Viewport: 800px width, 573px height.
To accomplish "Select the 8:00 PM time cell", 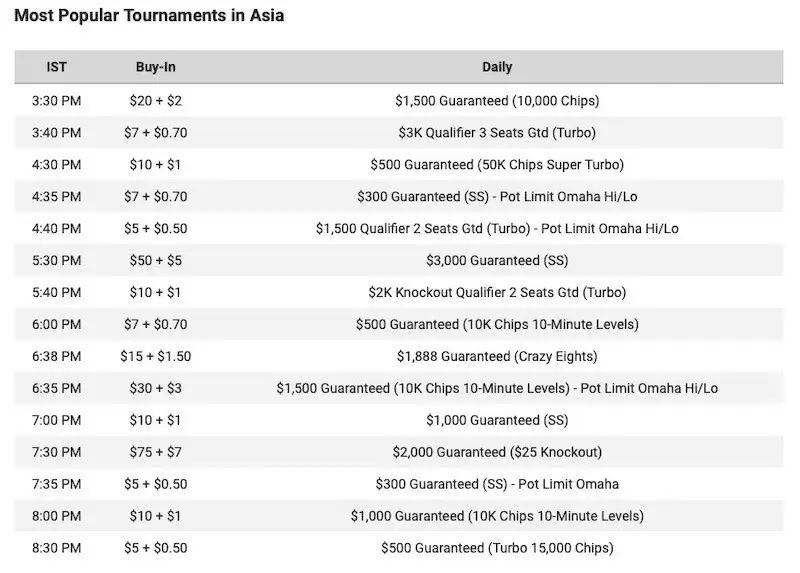I will click(x=57, y=516).
